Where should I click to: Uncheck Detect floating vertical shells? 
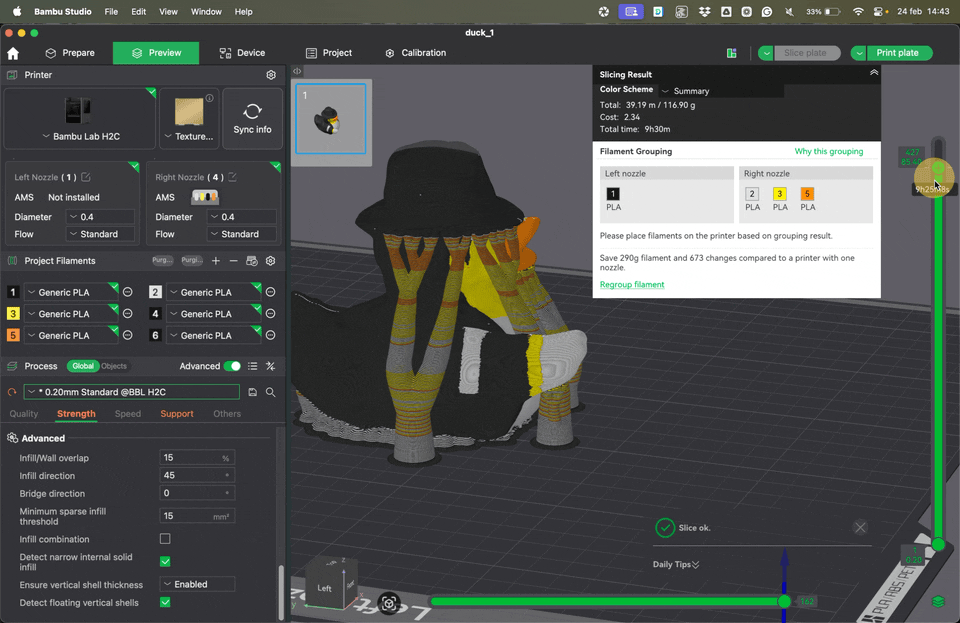pyautogui.click(x=165, y=603)
